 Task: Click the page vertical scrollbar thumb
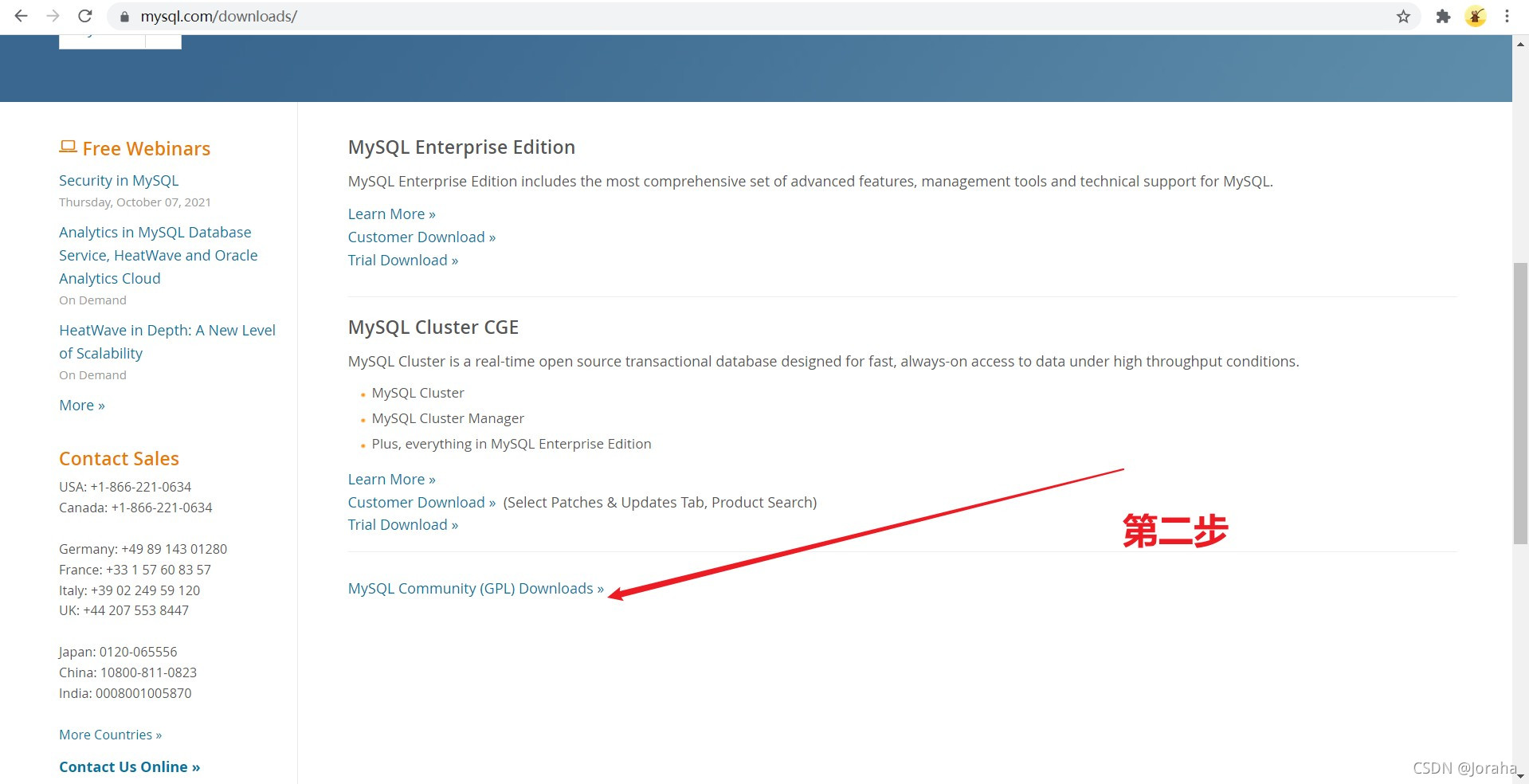pyautogui.click(x=1520, y=403)
